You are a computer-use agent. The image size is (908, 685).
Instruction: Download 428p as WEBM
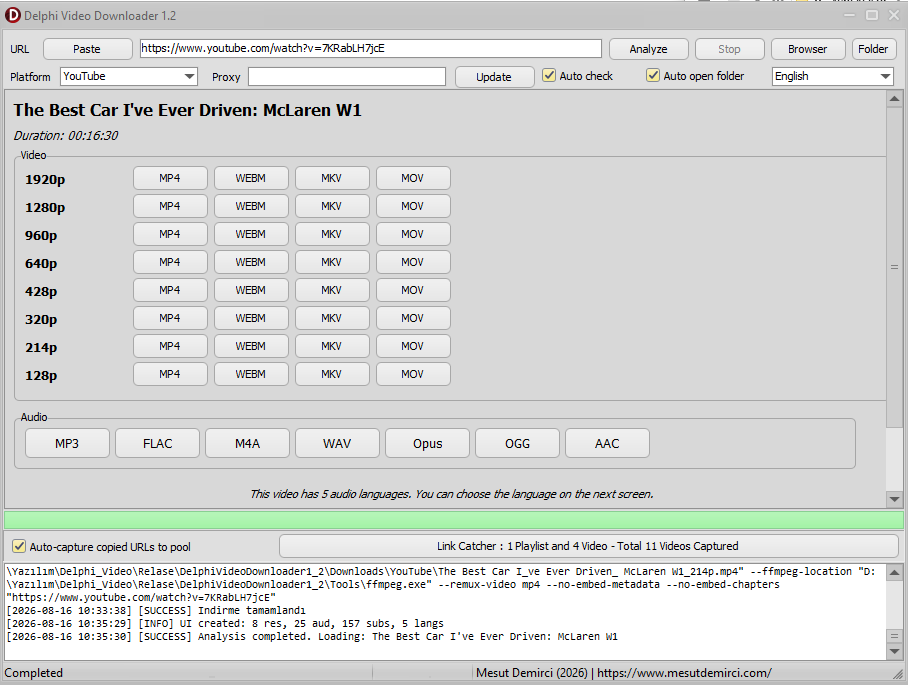click(251, 290)
